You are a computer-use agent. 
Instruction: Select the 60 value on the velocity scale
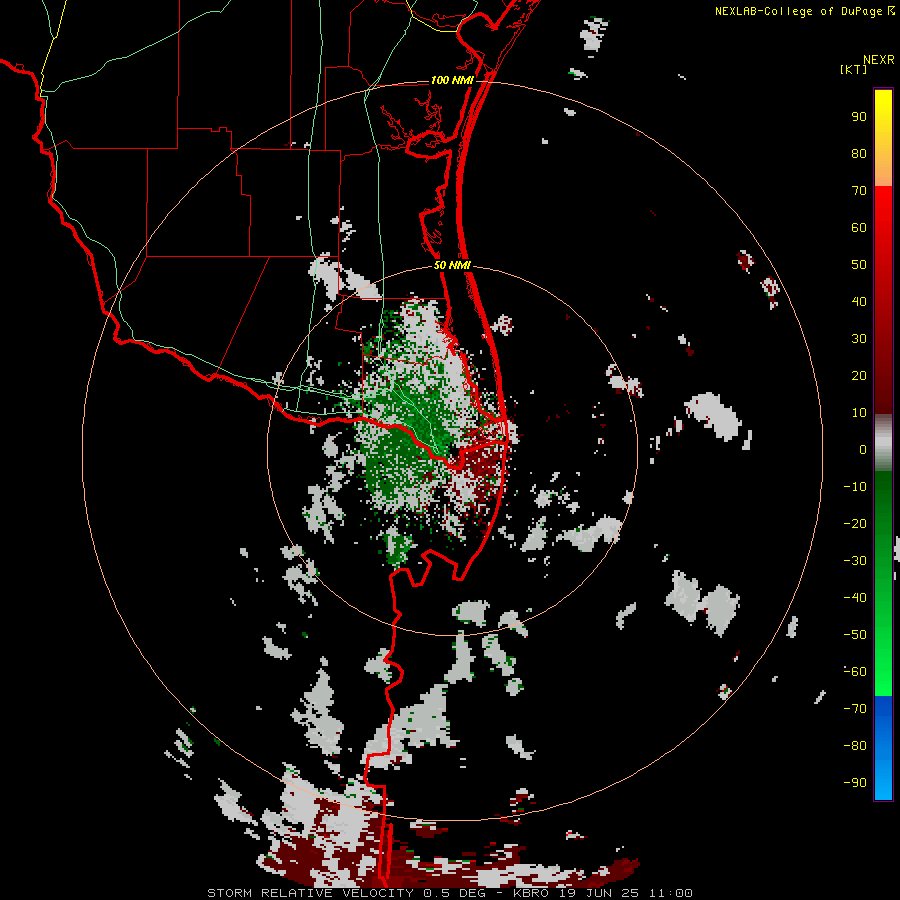[859, 227]
